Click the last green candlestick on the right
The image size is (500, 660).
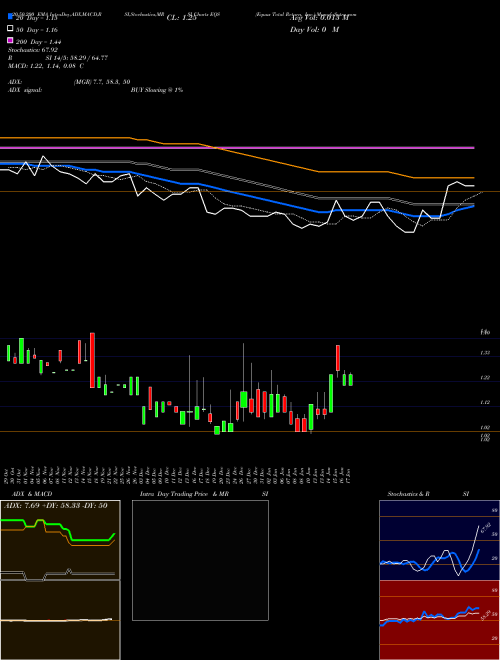(x=351, y=380)
